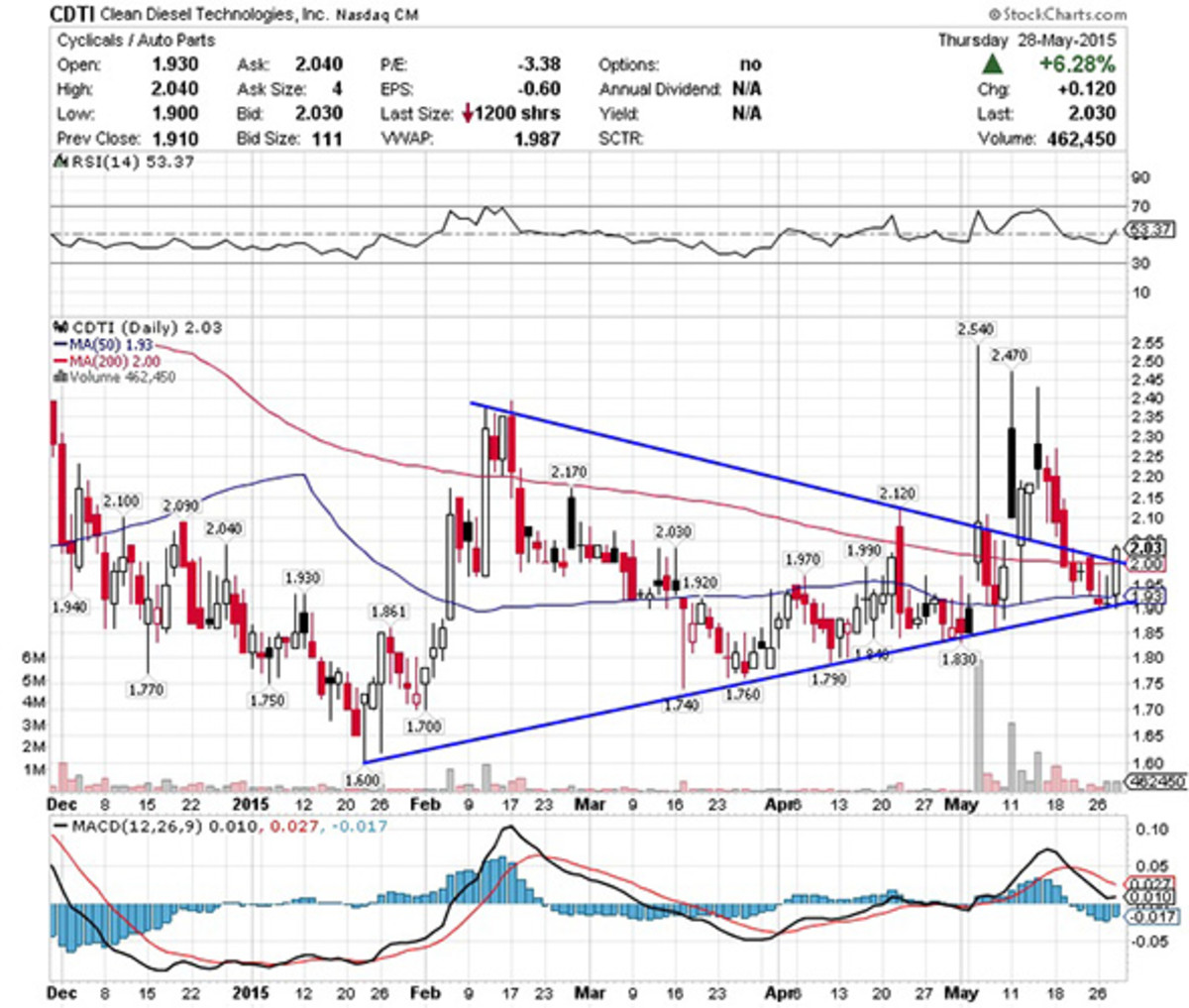Click the P/E value -3.38
Image resolution: width=1189 pixels, height=1008 pixels.
click(x=538, y=64)
